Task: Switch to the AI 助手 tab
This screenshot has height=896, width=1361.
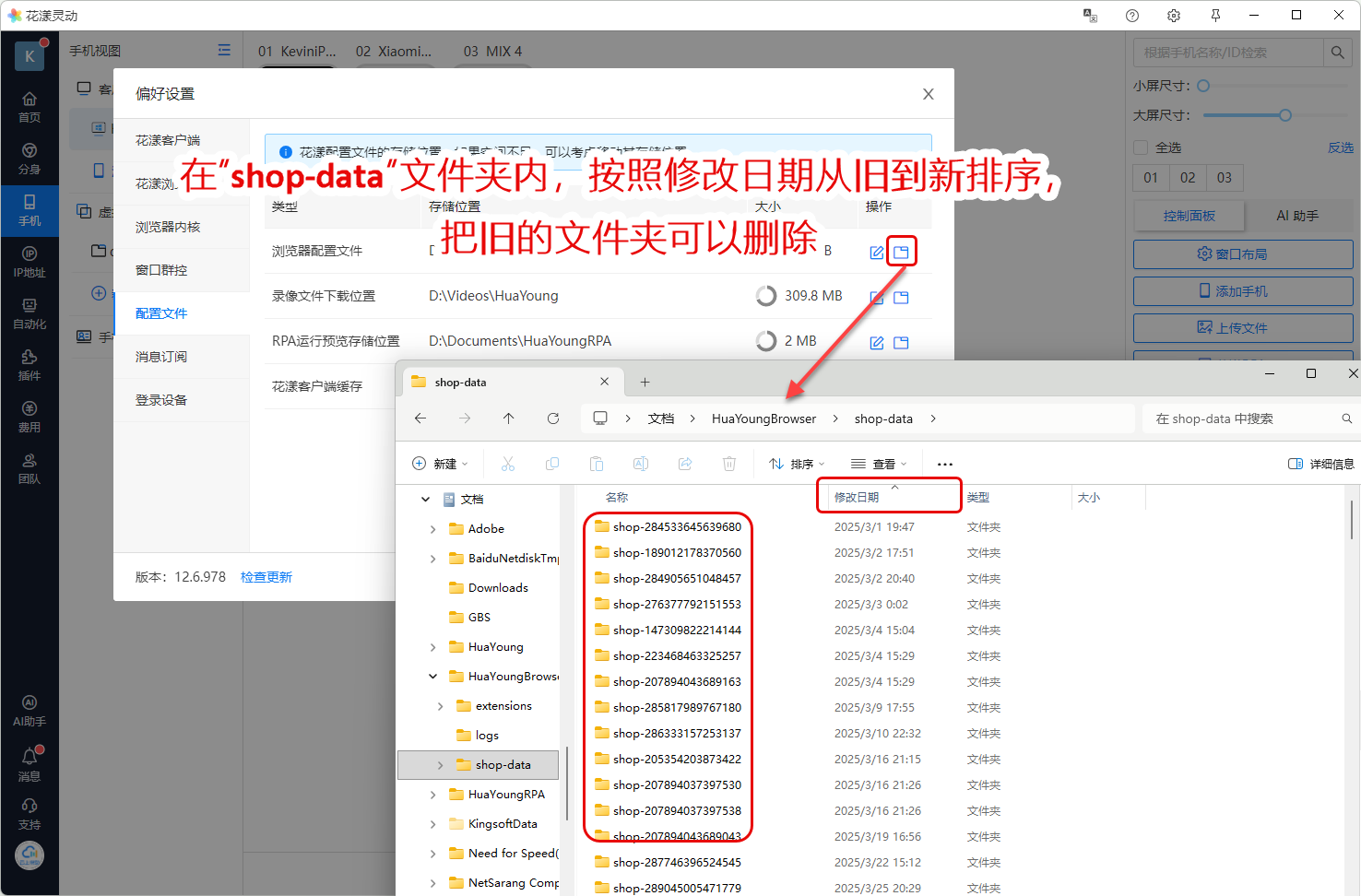Action: 1297,216
